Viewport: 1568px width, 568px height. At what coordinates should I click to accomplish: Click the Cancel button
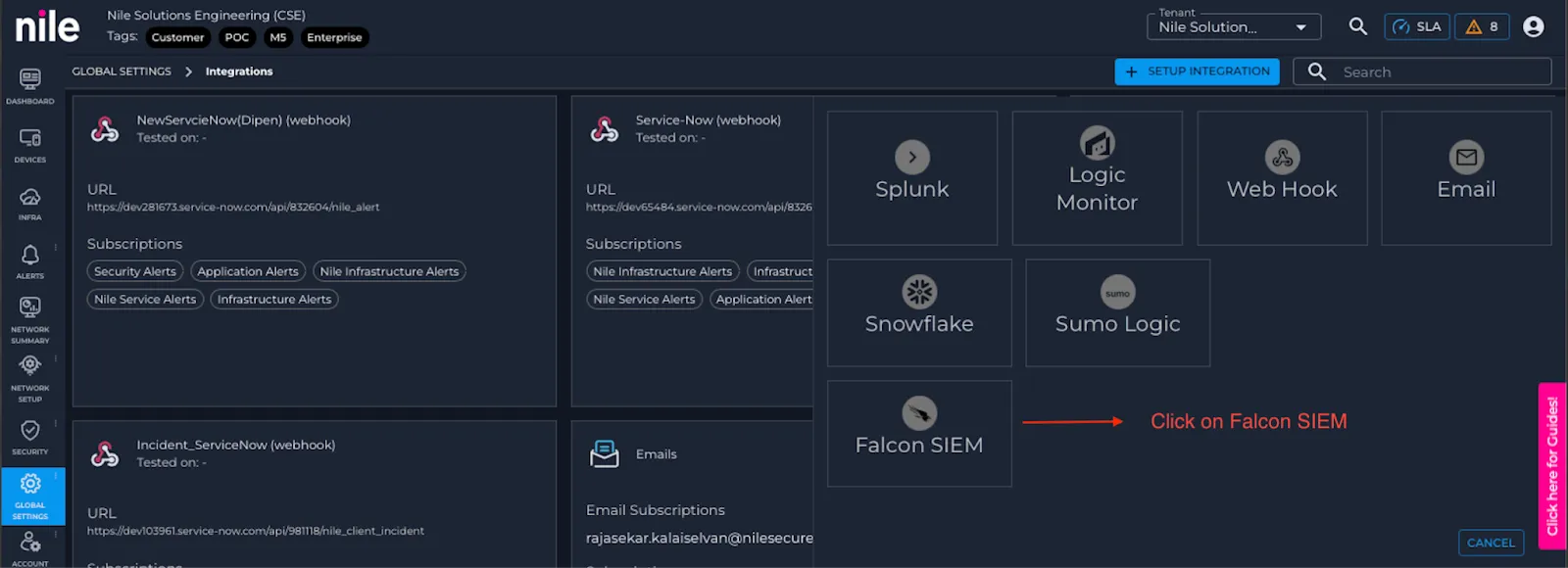(x=1491, y=543)
